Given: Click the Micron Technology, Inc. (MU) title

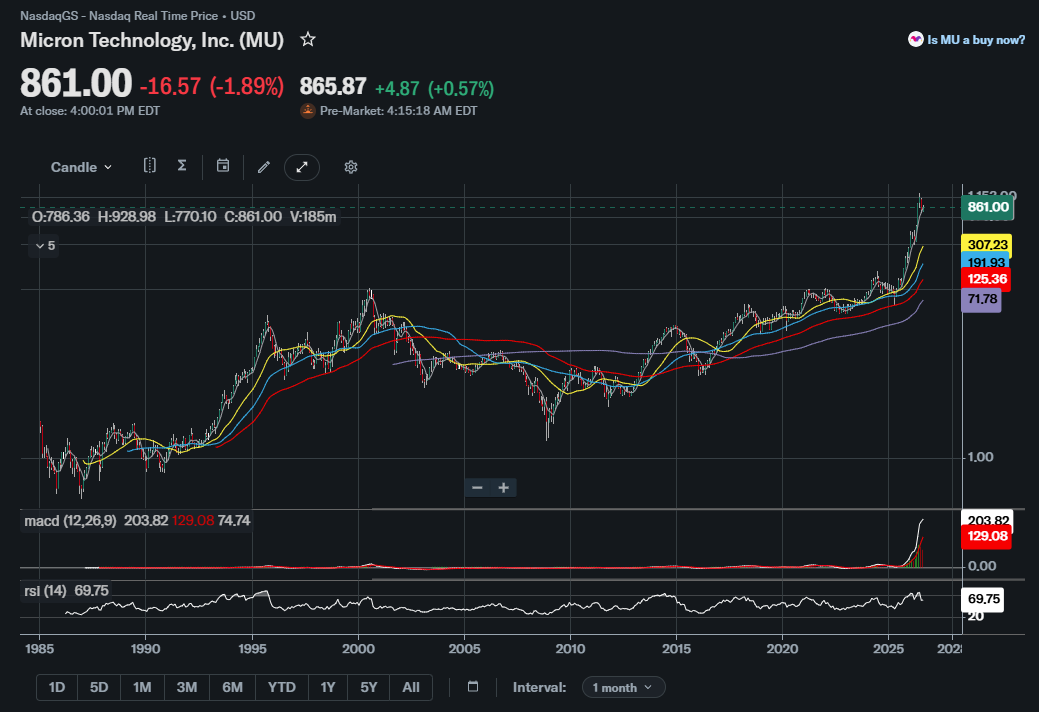Looking at the screenshot, I should 152,40.
